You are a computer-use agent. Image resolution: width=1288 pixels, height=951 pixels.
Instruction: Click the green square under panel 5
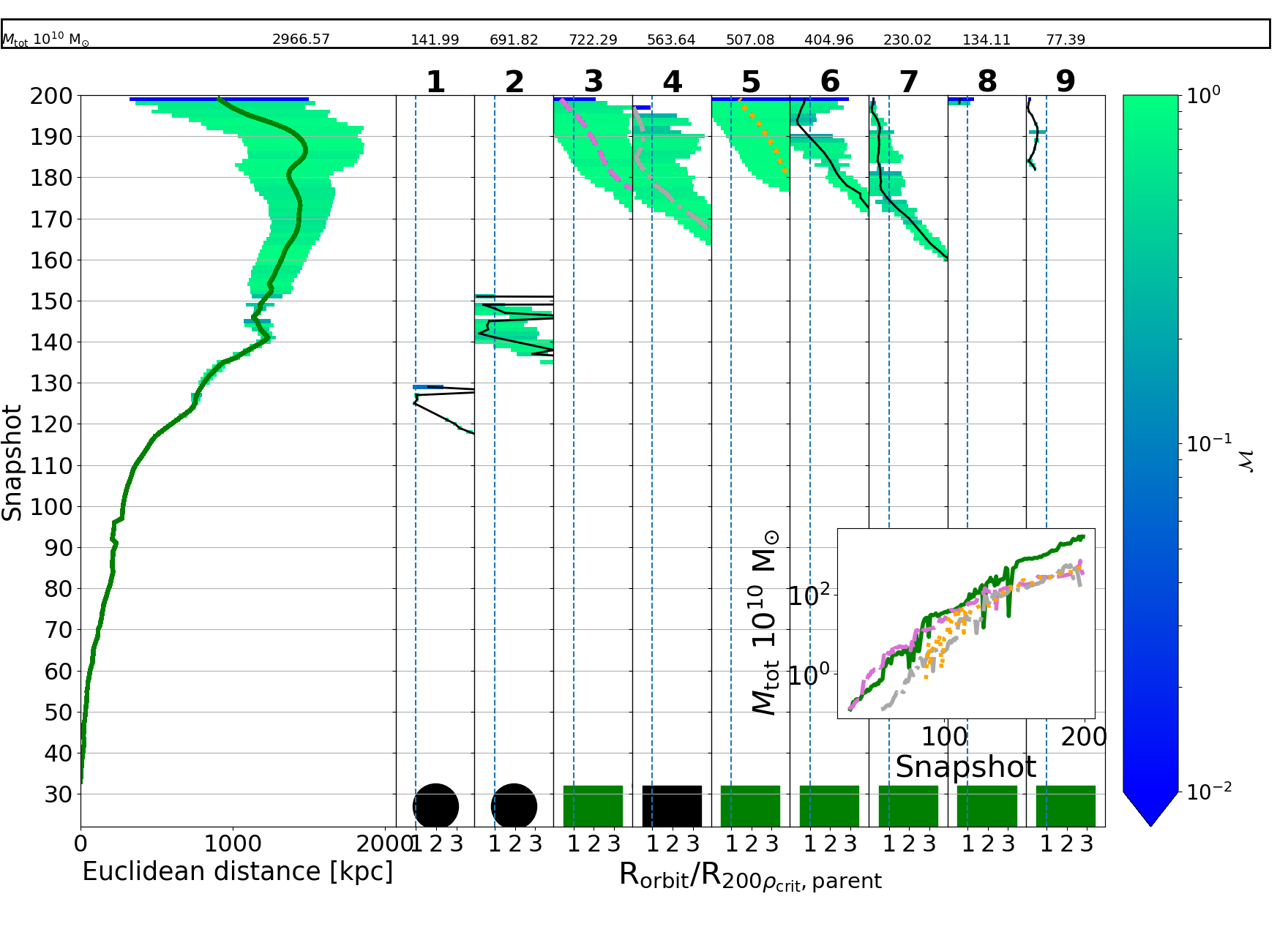[750, 806]
